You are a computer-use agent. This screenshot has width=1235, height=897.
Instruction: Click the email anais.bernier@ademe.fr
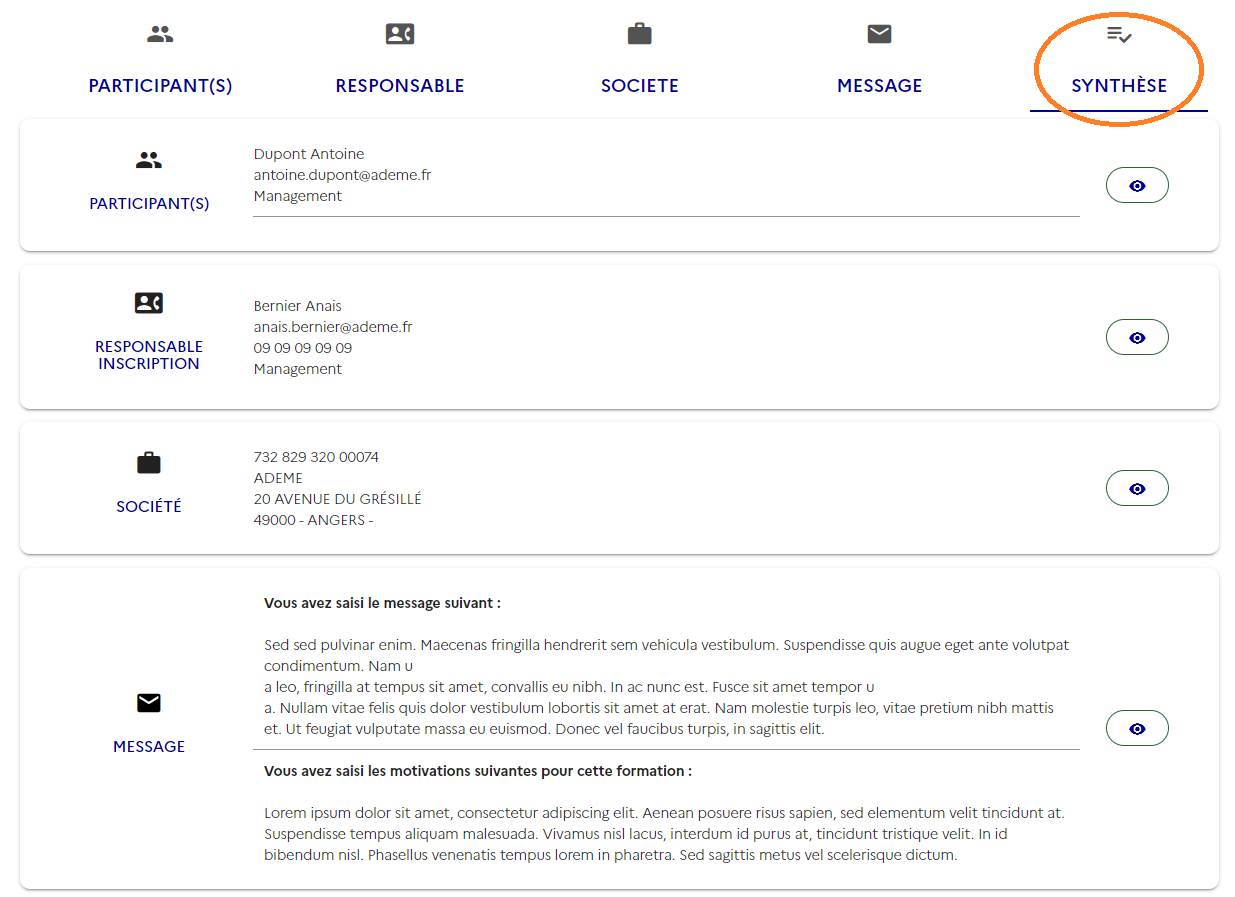tap(333, 327)
